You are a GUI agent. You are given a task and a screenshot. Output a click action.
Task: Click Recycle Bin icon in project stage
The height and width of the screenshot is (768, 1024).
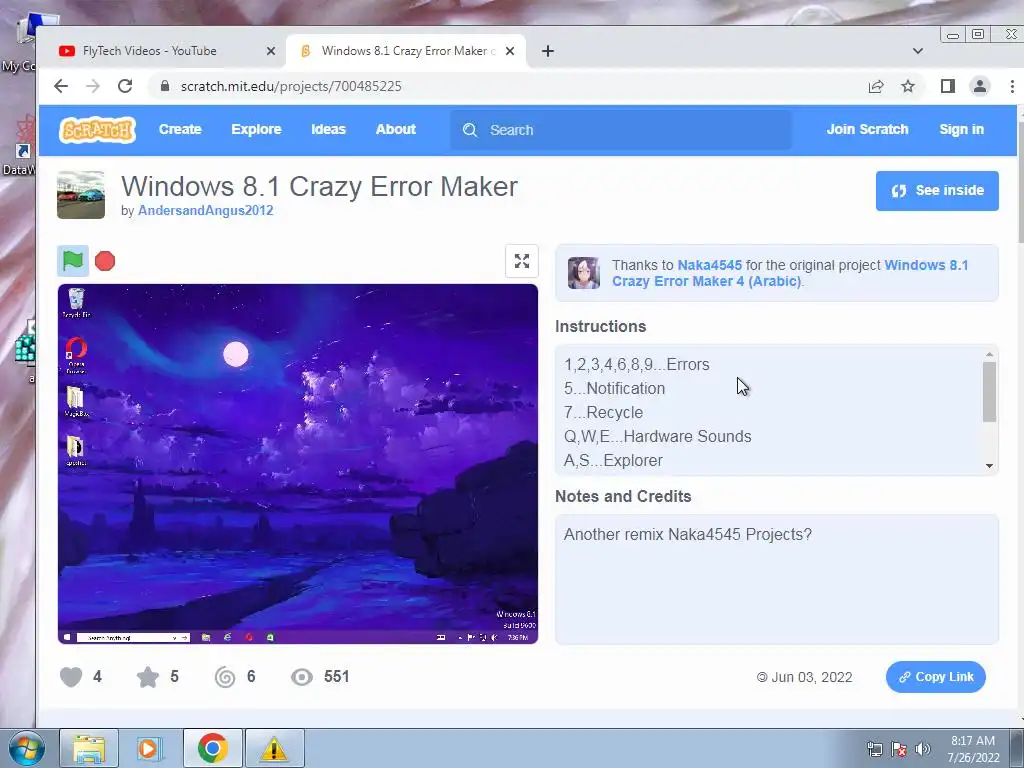tap(76, 303)
